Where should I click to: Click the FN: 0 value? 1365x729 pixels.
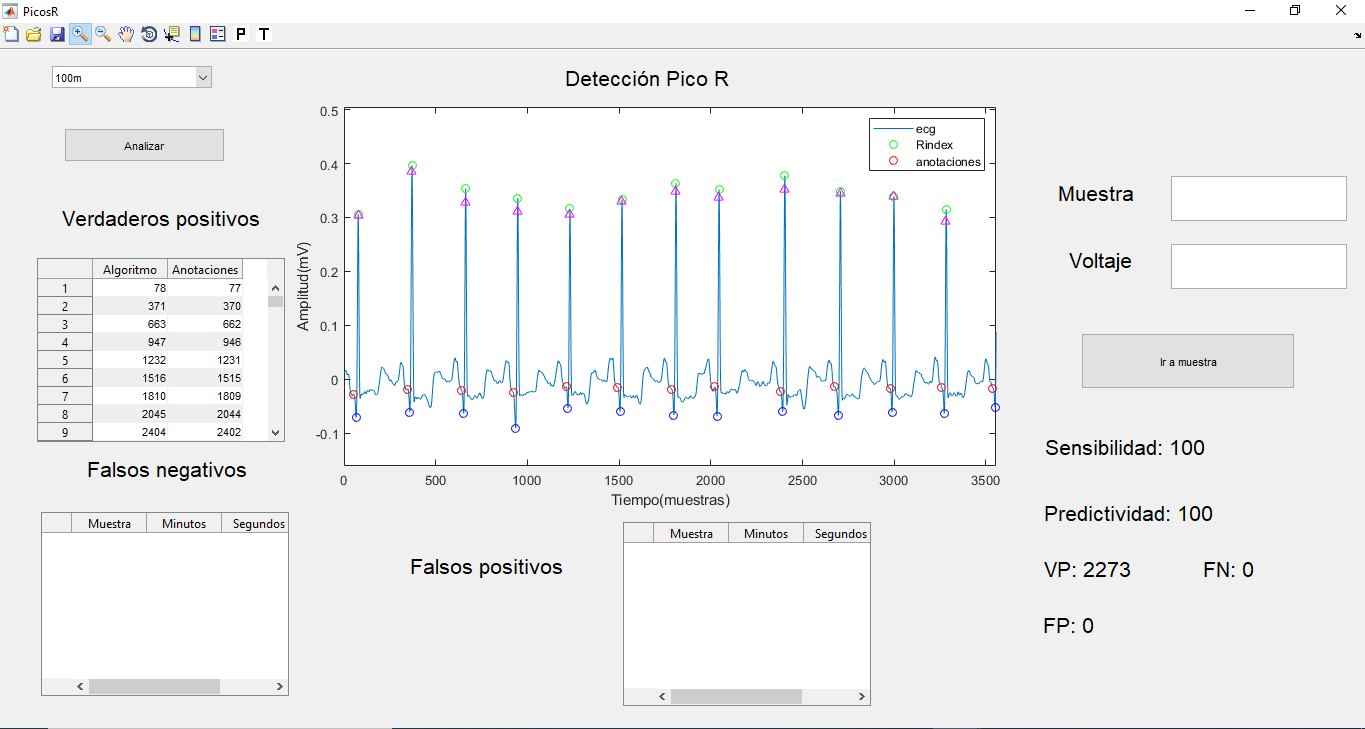tap(1228, 570)
